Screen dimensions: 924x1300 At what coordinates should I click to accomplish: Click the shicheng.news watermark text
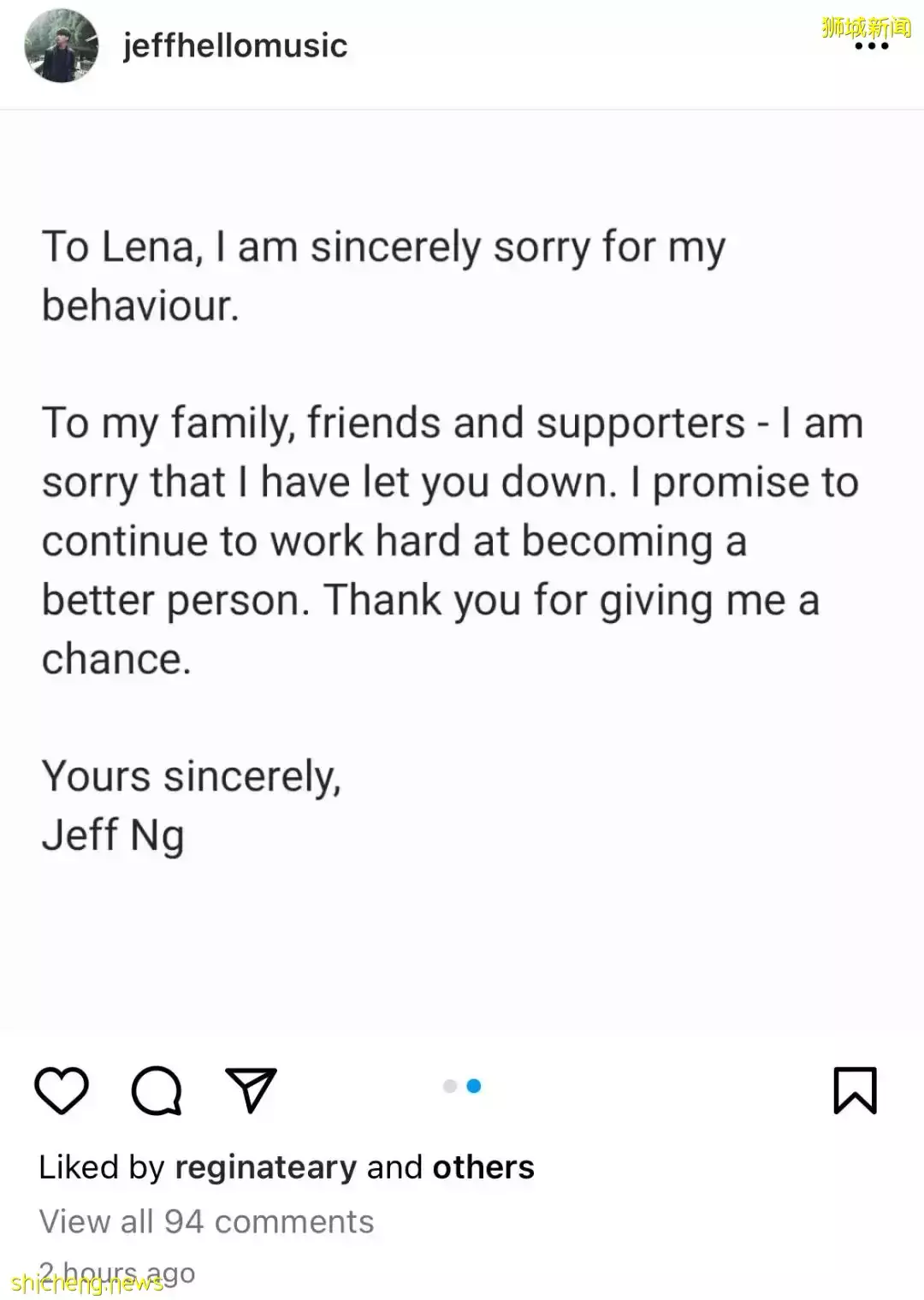(86, 1284)
